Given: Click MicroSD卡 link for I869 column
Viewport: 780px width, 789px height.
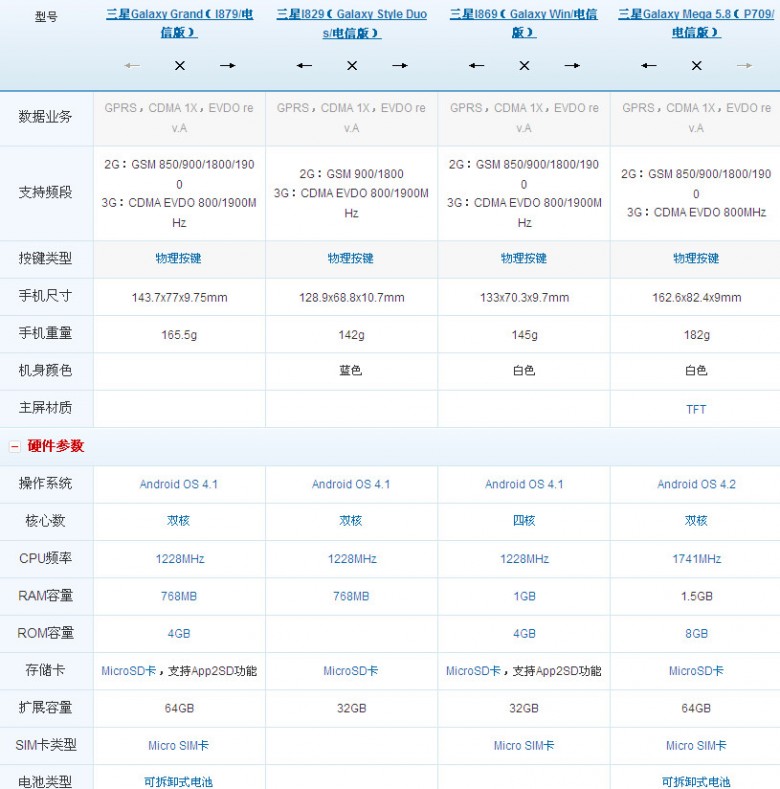Looking at the screenshot, I should [x=474, y=671].
